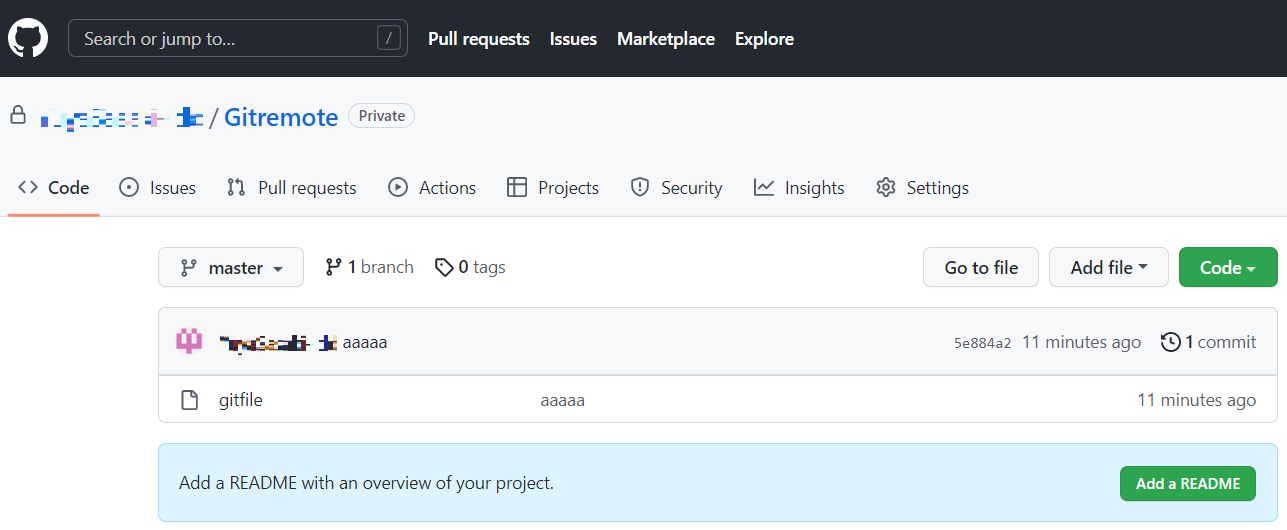The width and height of the screenshot is (1287, 530).
Task: Click the Actions tab play icon
Action: click(398, 187)
